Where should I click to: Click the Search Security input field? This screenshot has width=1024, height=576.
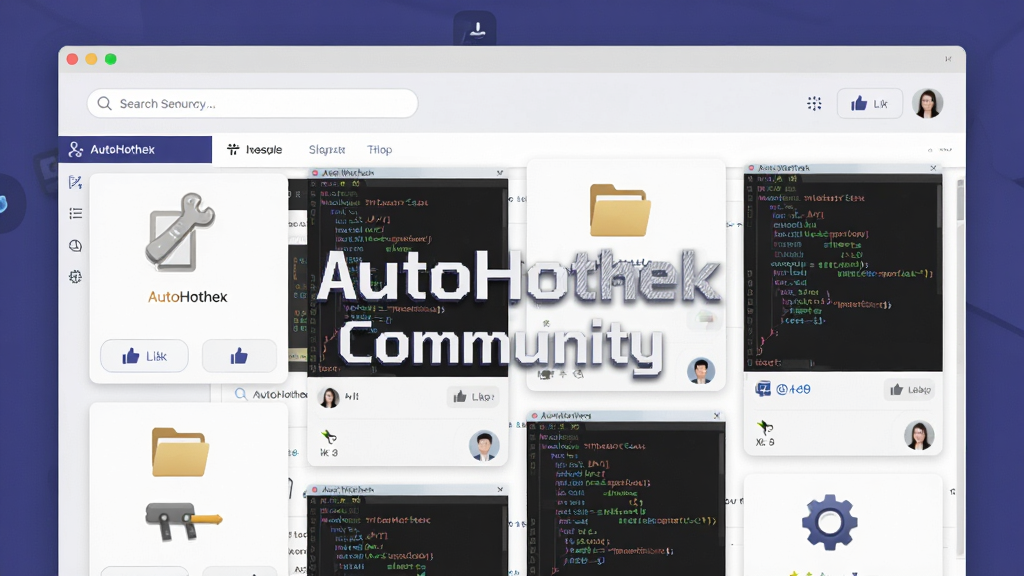point(252,103)
